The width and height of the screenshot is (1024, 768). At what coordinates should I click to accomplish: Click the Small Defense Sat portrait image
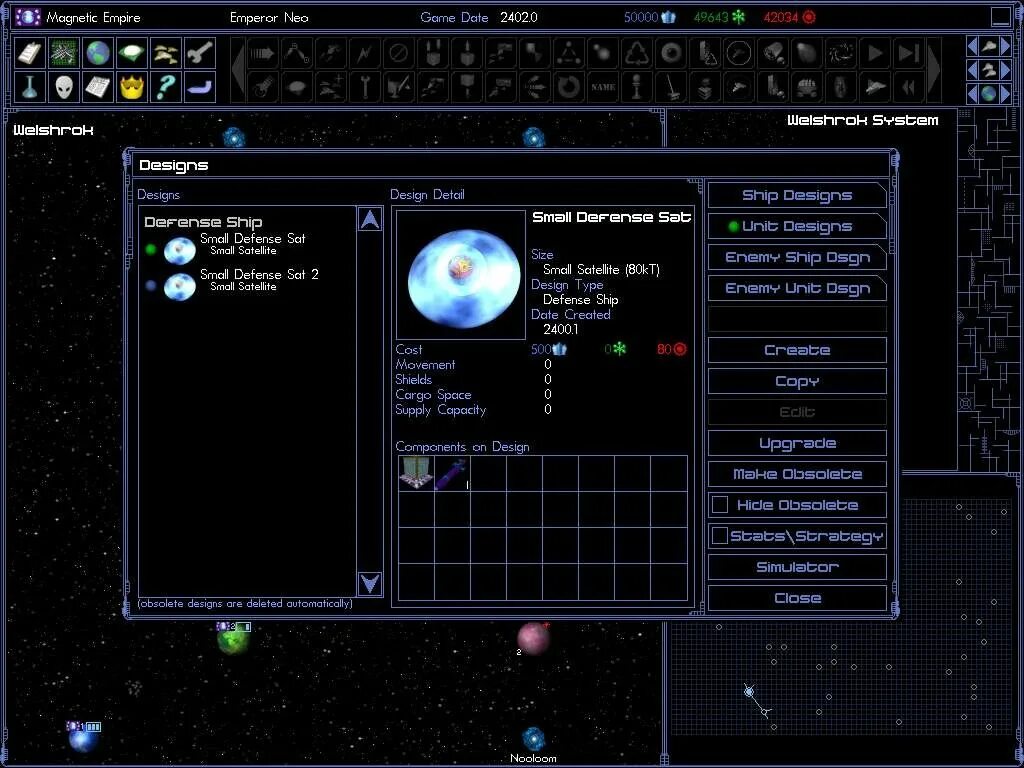point(460,274)
